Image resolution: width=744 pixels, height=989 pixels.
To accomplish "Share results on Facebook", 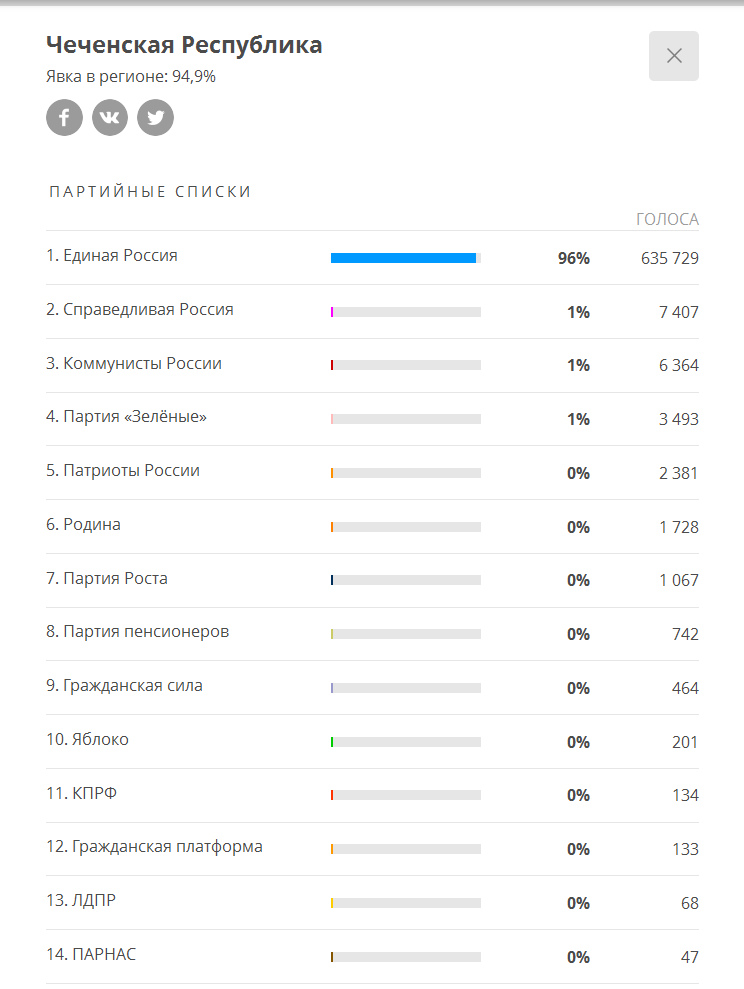I will coord(64,117).
